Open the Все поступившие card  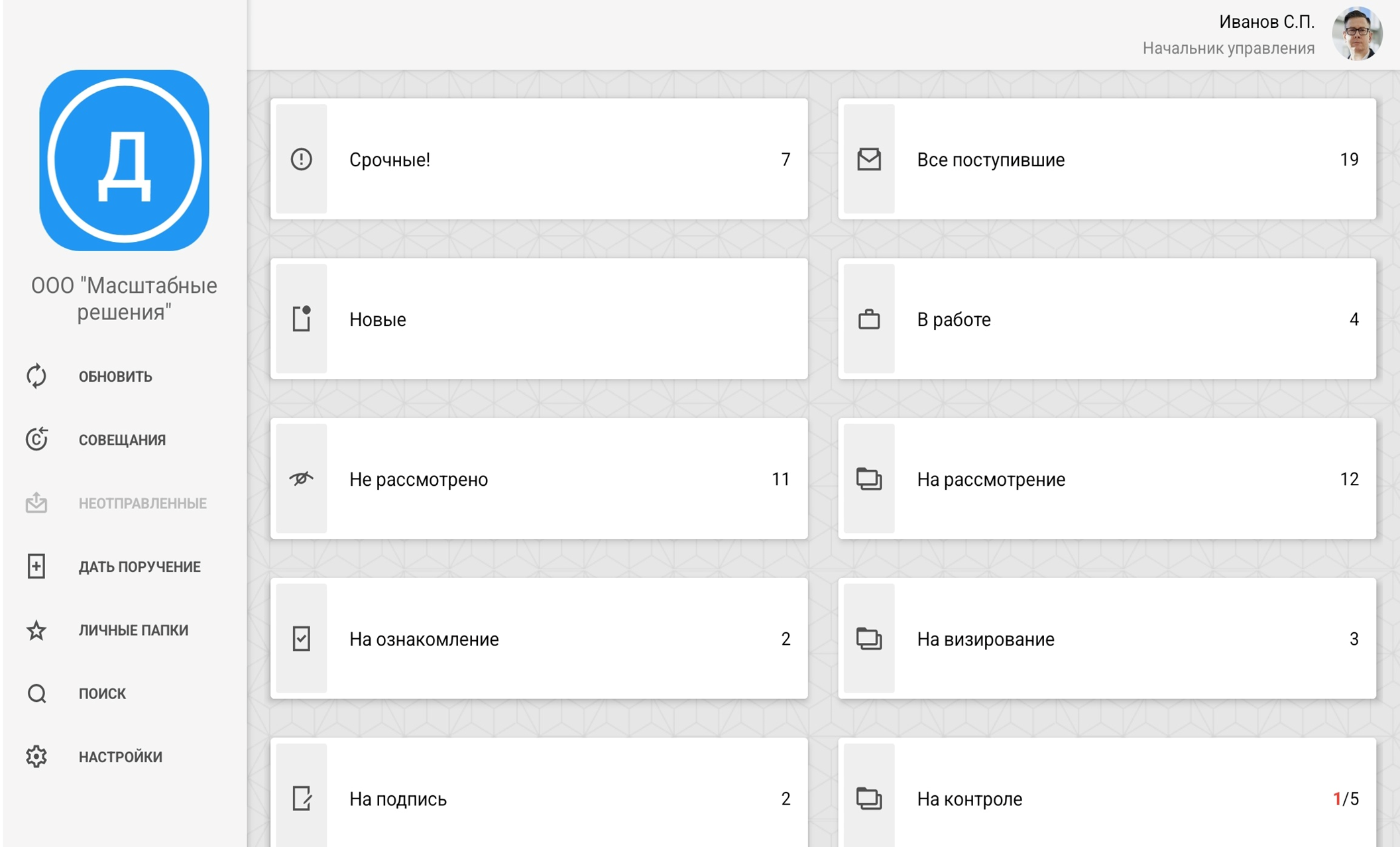coord(1107,159)
